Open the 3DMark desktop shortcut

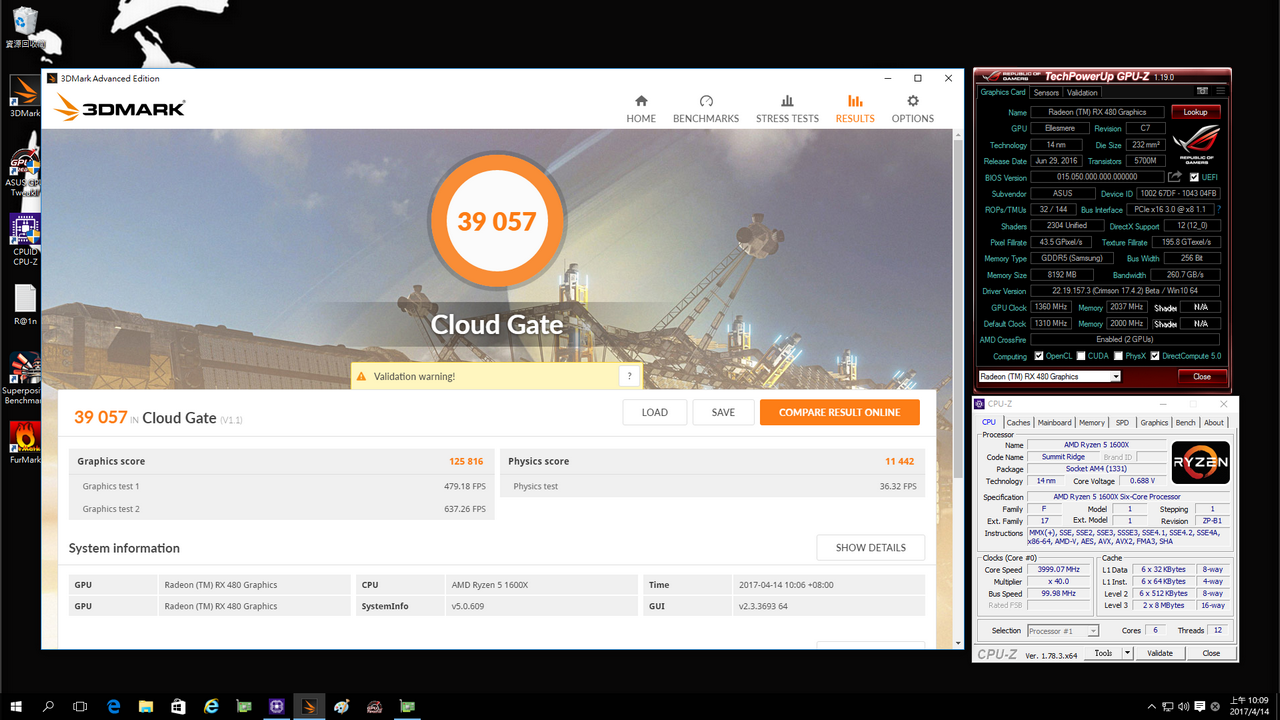pos(25,96)
